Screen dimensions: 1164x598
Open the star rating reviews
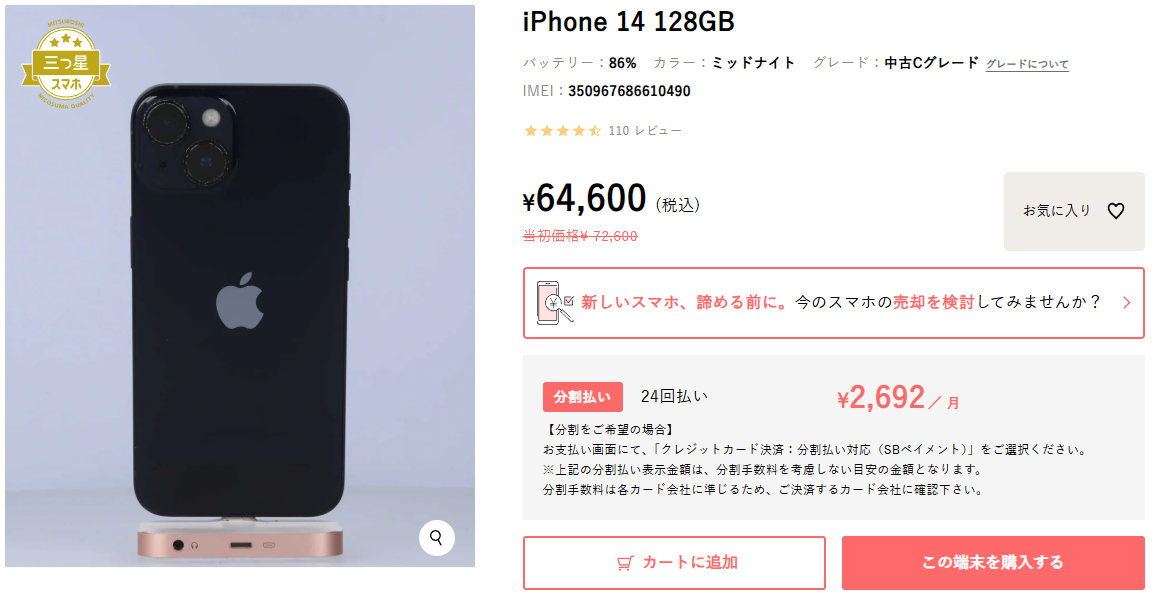click(x=562, y=131)
